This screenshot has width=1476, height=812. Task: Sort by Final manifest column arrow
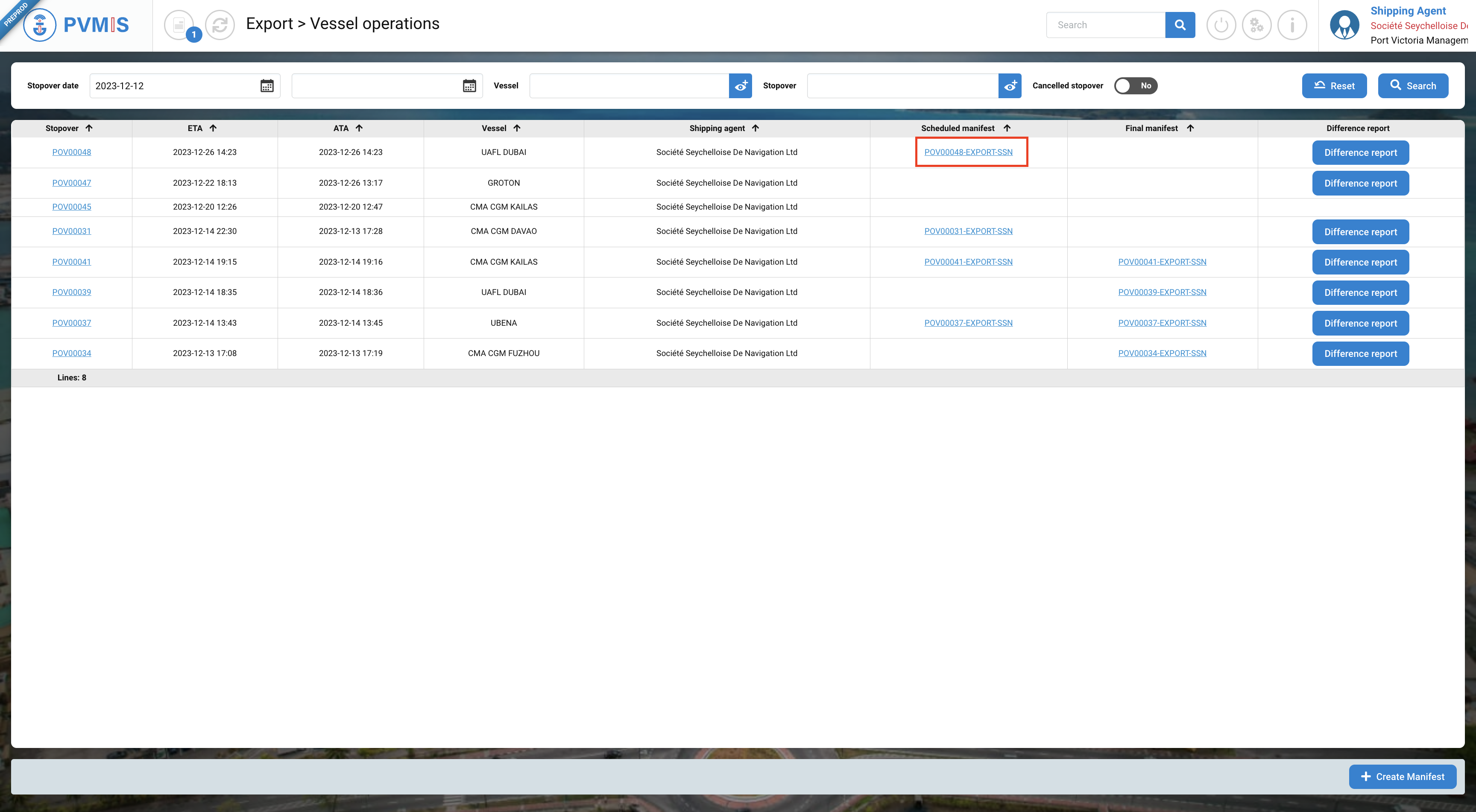(1190, 128)
